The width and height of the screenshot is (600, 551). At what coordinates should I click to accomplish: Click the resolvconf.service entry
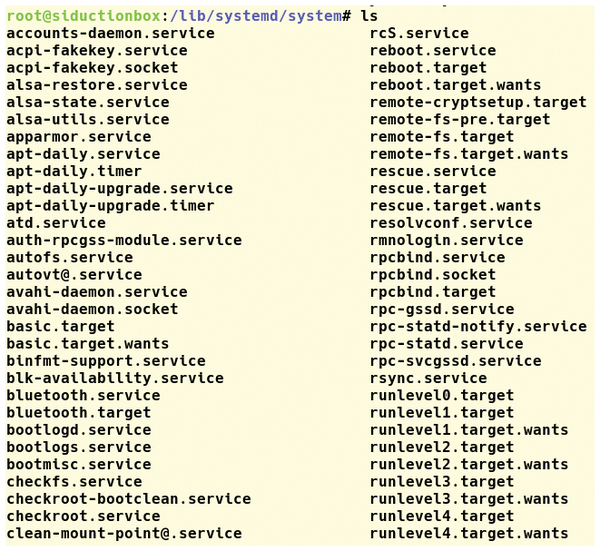point(451,223)
